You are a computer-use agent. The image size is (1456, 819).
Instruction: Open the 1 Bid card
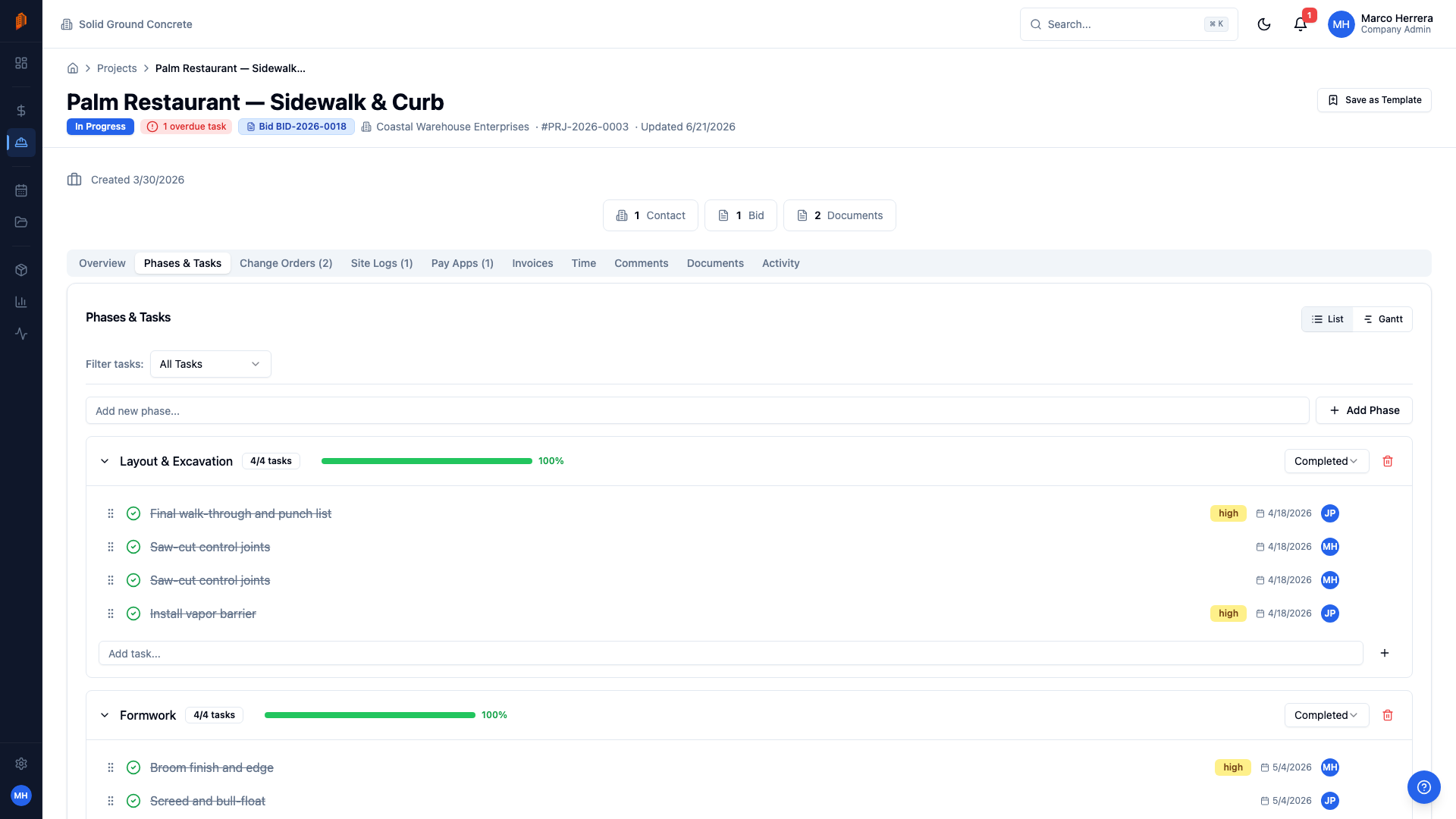coord(741,215)
